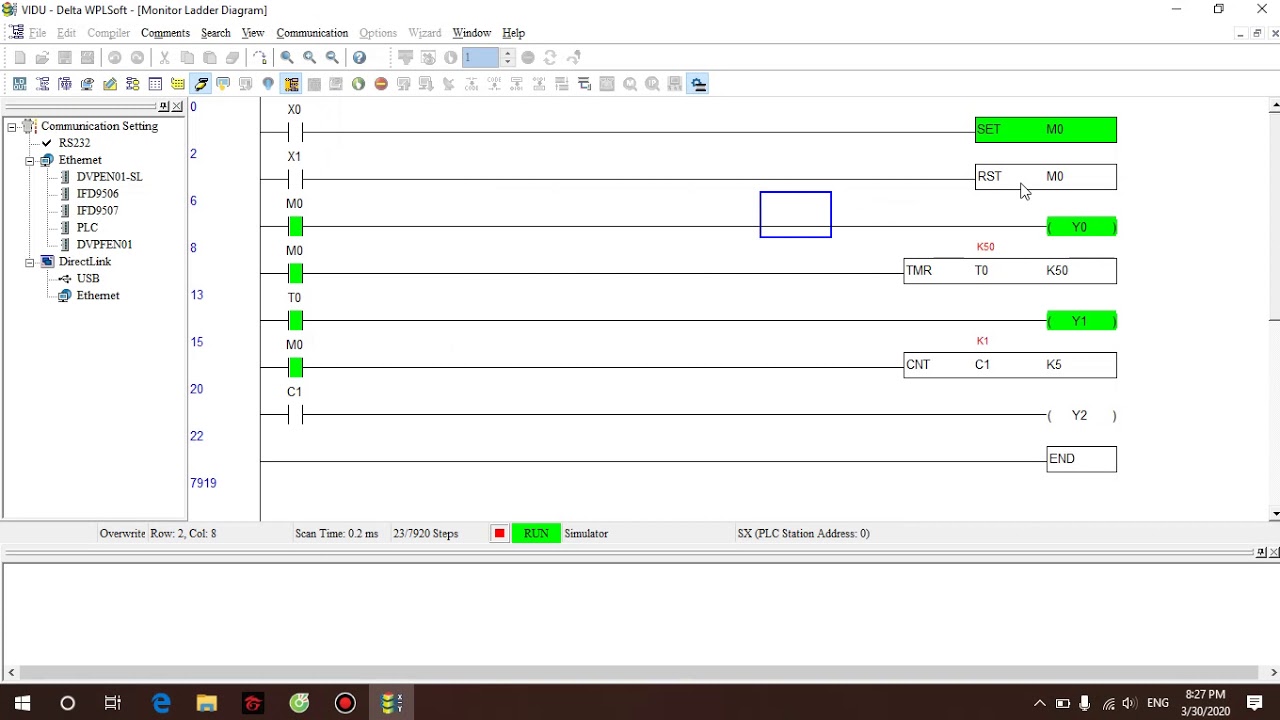Collapse the Communication Setting tree node
Screen dimensions: 1280x720
point(11,127)
